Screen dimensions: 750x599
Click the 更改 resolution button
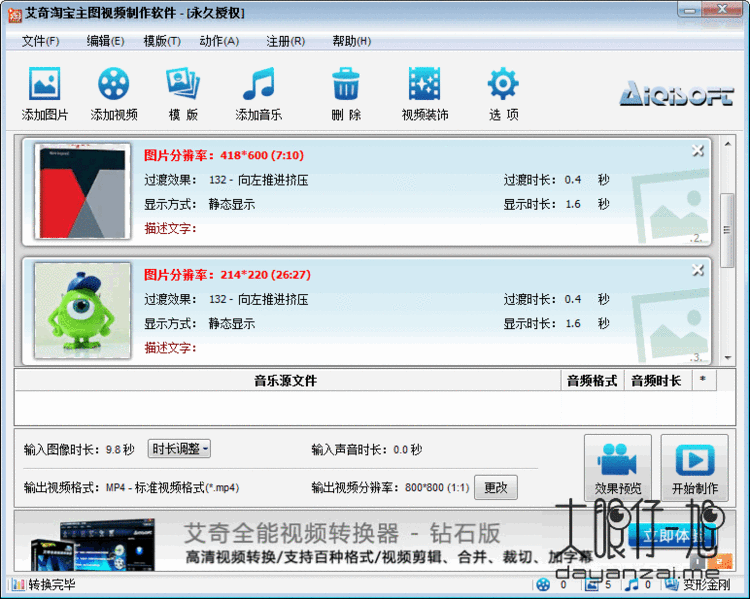click(496, 488)
